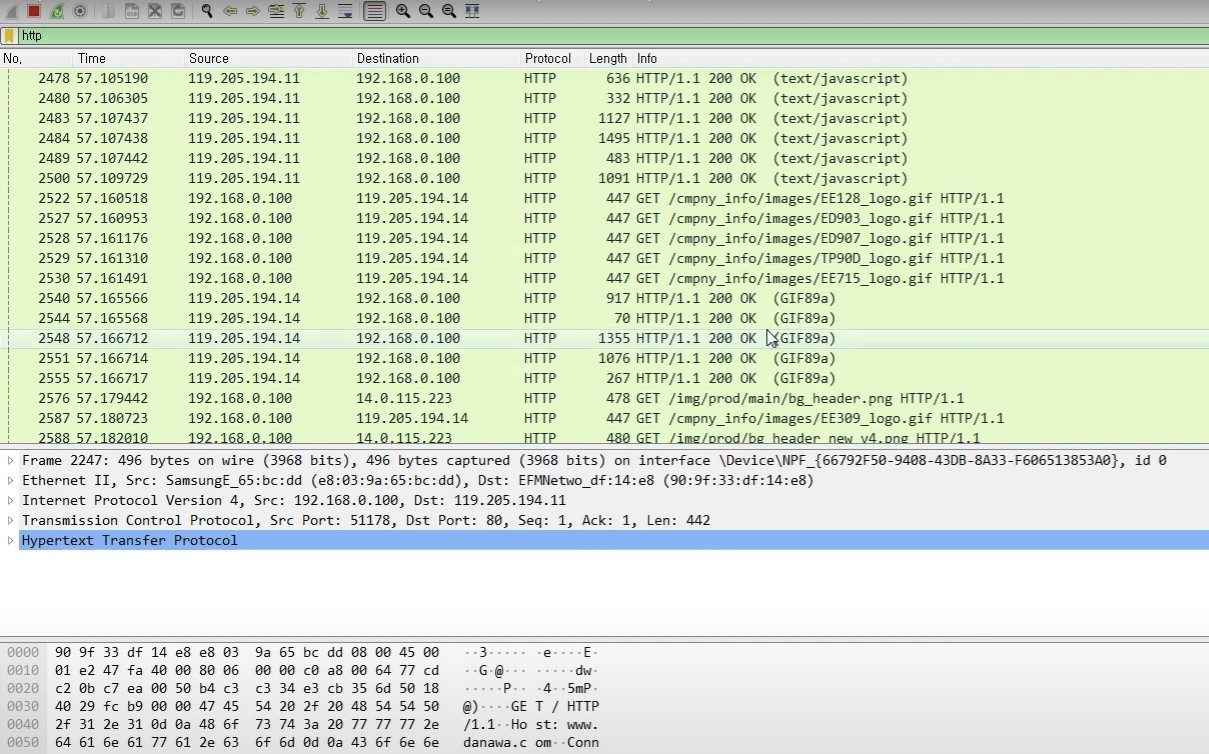Find a packet with magnifier icon

coord(207,11)
